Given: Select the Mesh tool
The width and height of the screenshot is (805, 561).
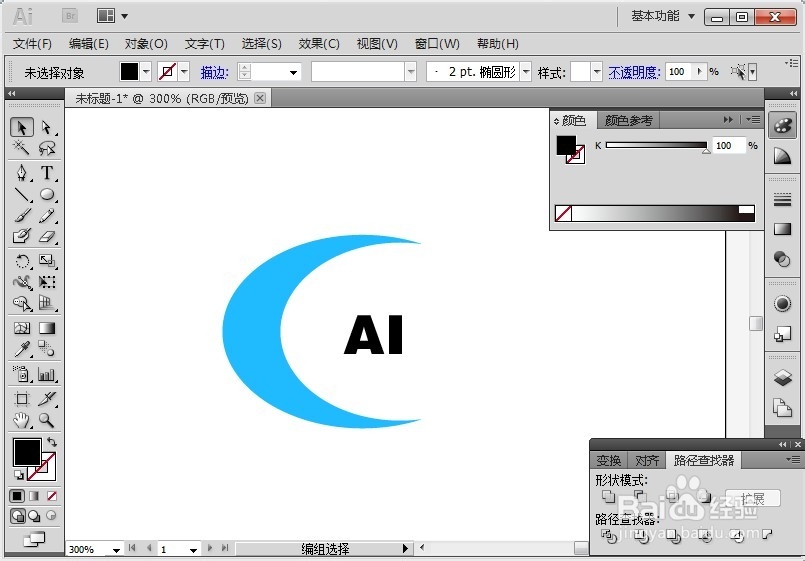Looking at the screenshot, I should point(22,328).
